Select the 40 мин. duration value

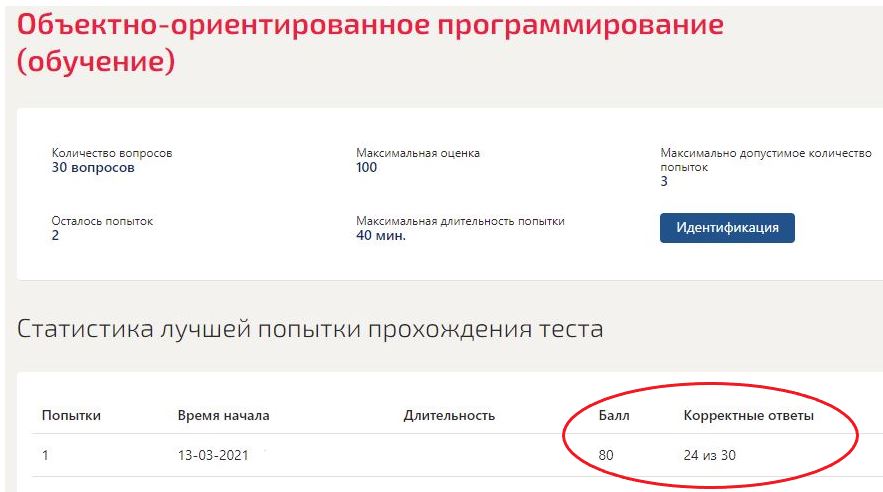click(x=381, y=236)
